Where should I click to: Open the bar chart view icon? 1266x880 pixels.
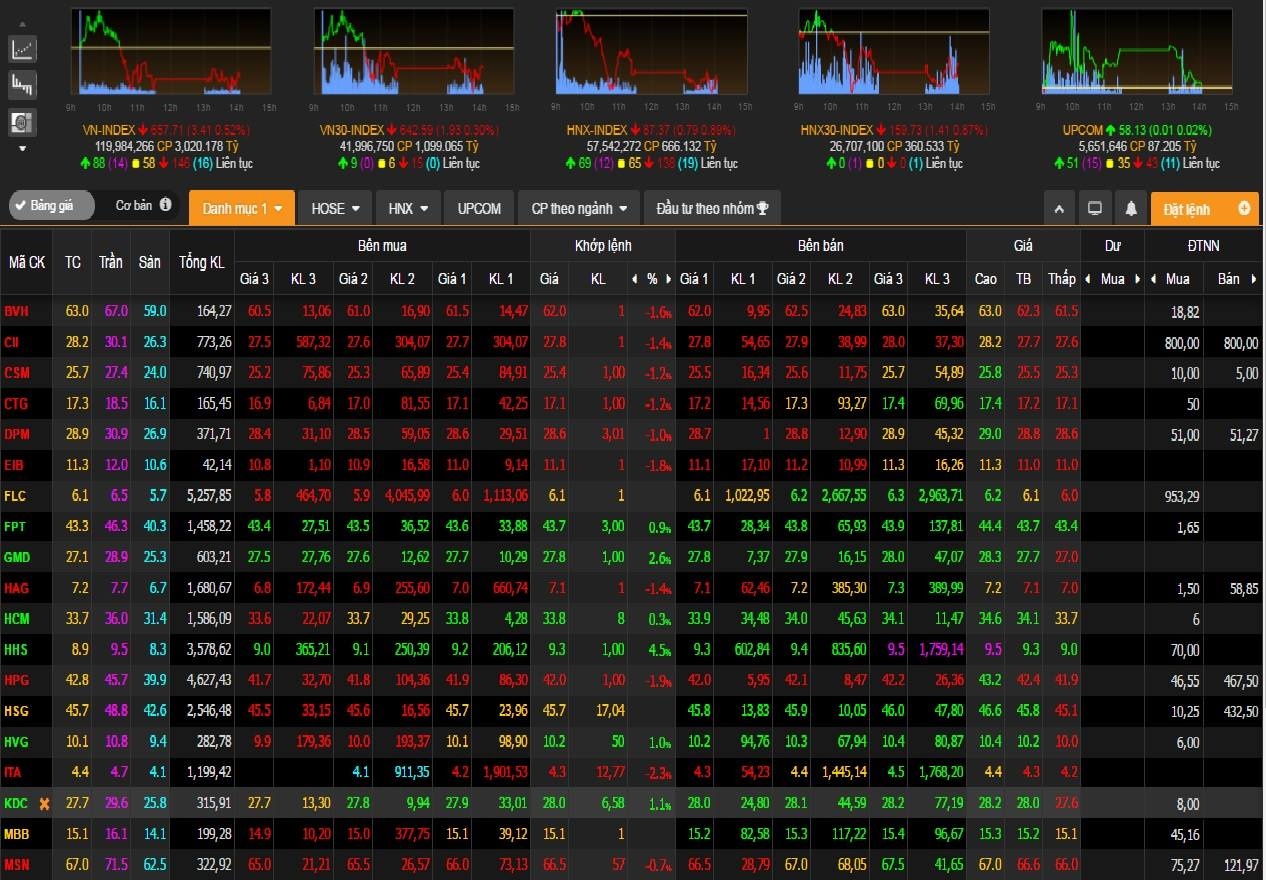23,84
